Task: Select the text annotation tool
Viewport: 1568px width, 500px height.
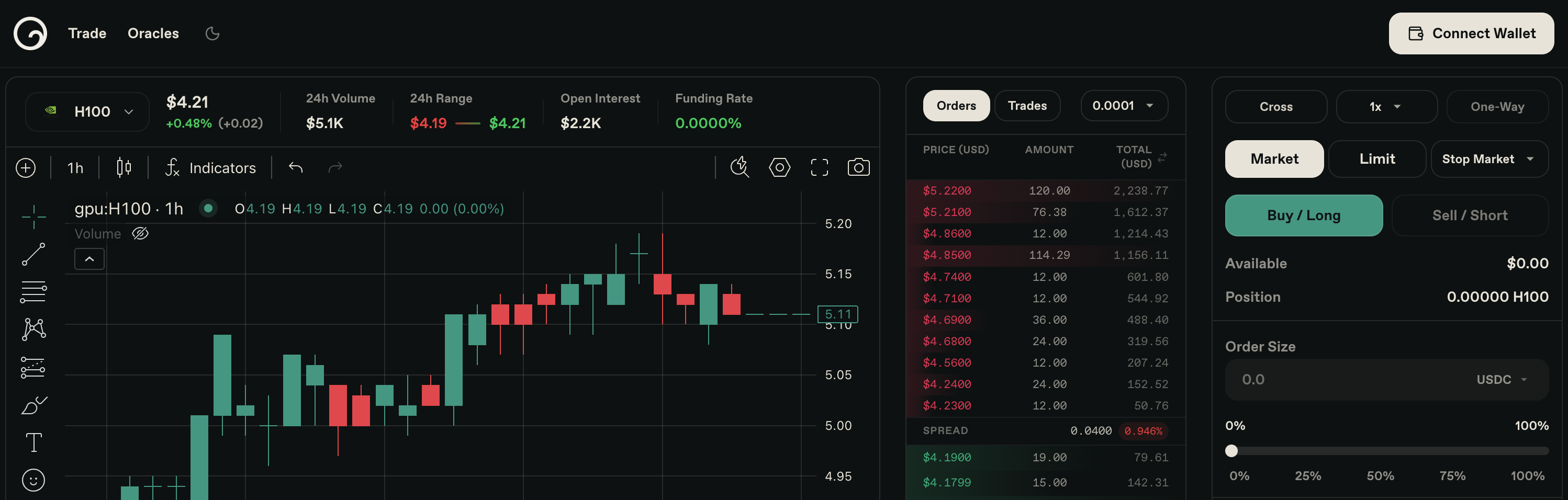Action: pos(33,442)
